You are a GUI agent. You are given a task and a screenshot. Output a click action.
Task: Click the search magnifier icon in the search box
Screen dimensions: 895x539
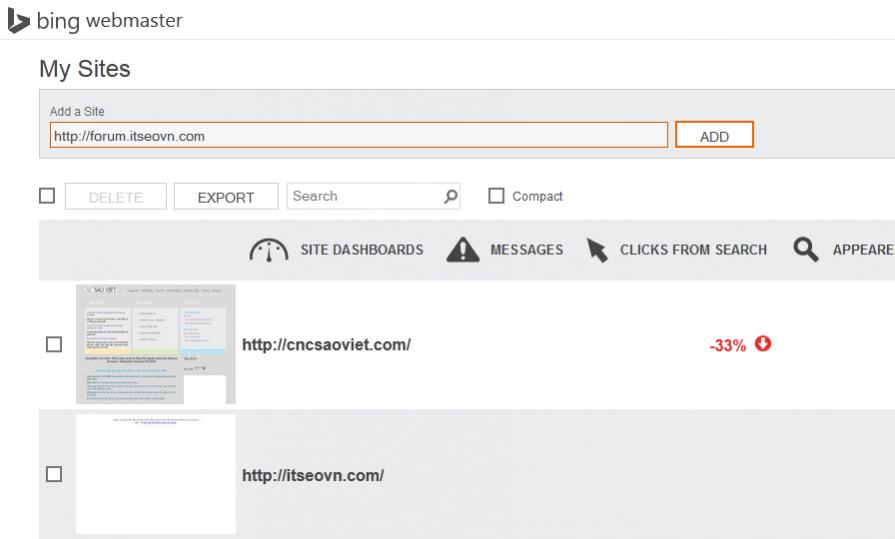[451, 197]
